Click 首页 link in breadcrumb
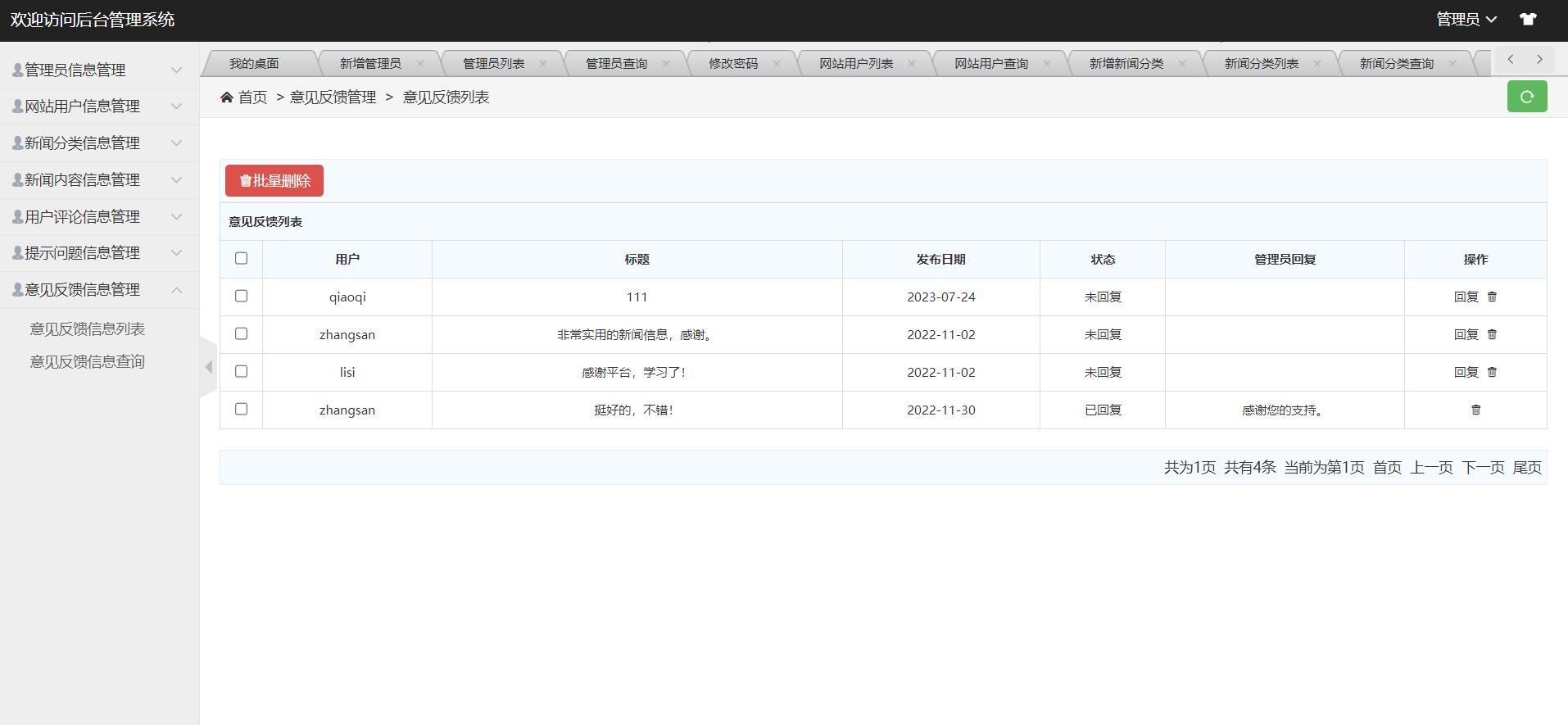Image resolution: width=1568 pixels, height=725 pixels. [x=252, y=97]
